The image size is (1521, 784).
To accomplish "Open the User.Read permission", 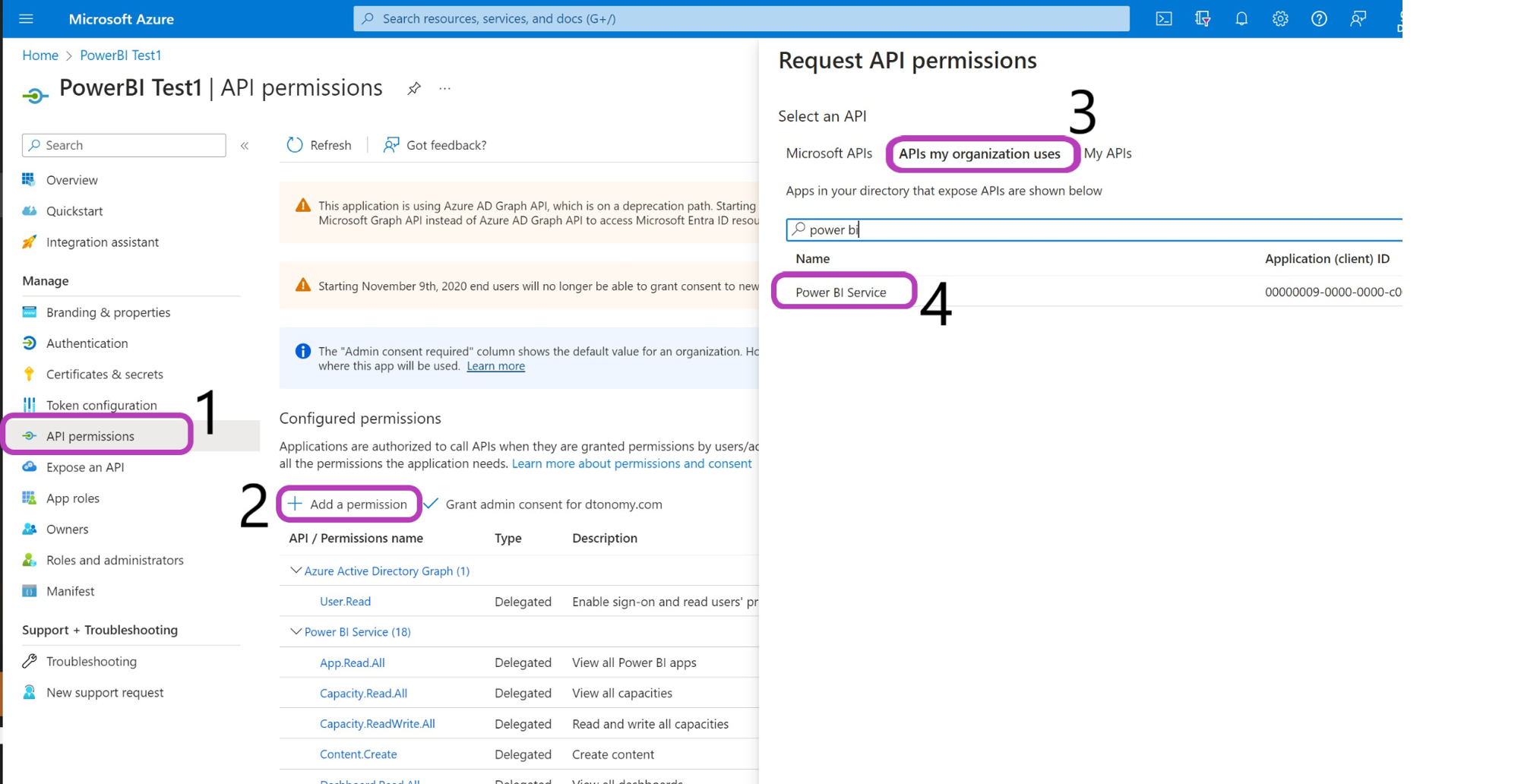I will click(345, 602).
